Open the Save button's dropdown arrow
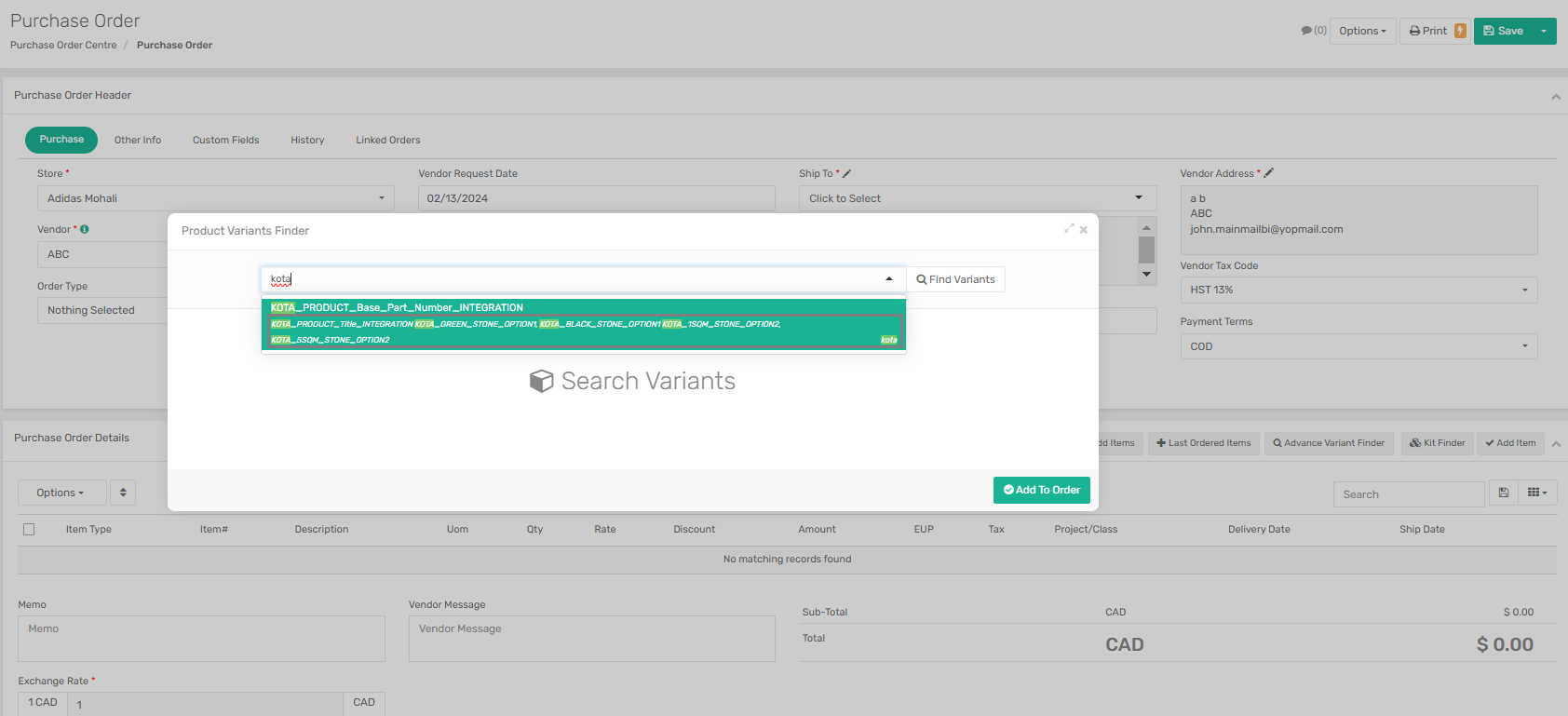The height and width of the screenshot is (716, 1568). [1544, 31]
